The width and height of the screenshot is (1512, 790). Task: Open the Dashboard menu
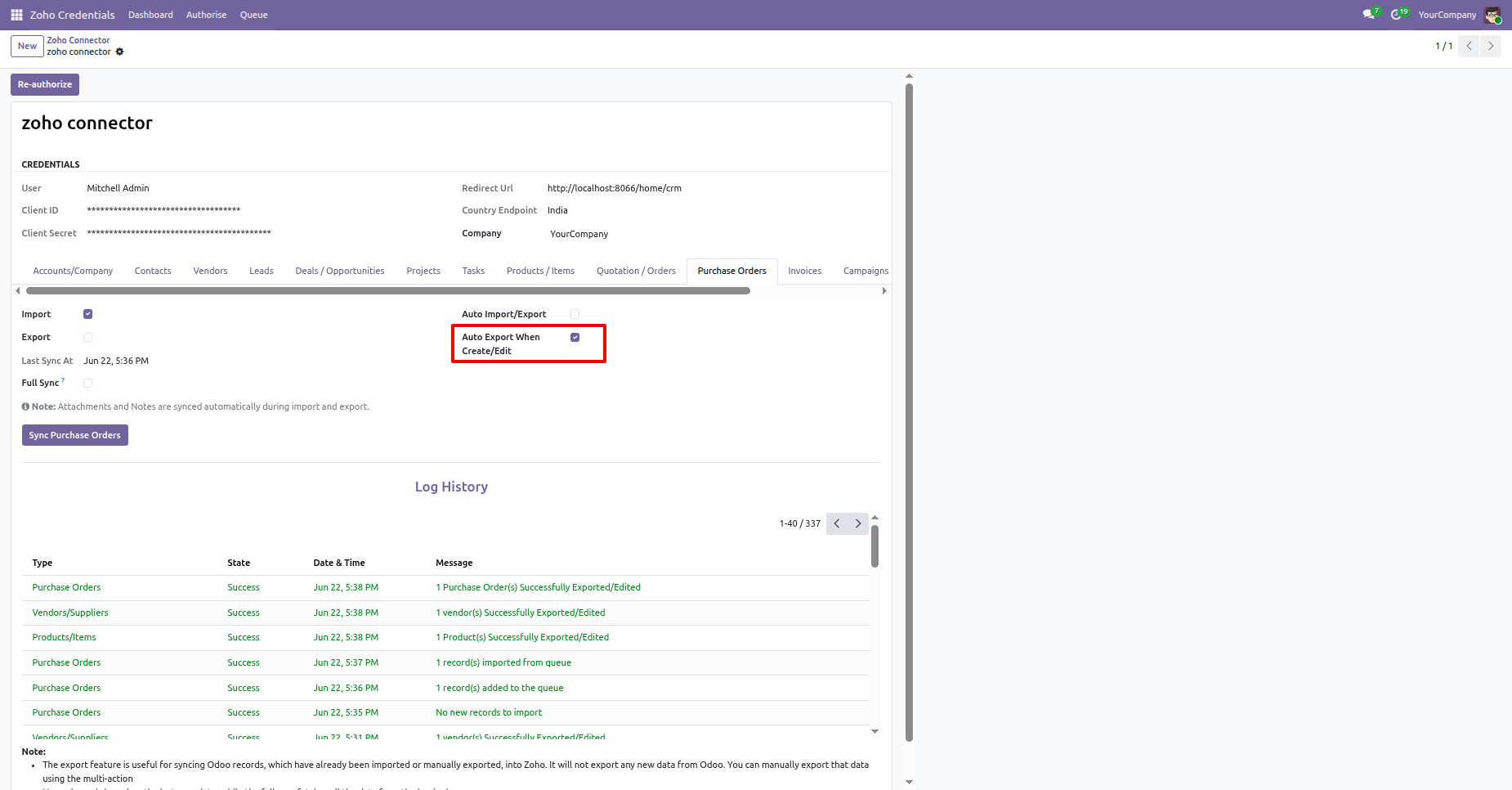150,15
